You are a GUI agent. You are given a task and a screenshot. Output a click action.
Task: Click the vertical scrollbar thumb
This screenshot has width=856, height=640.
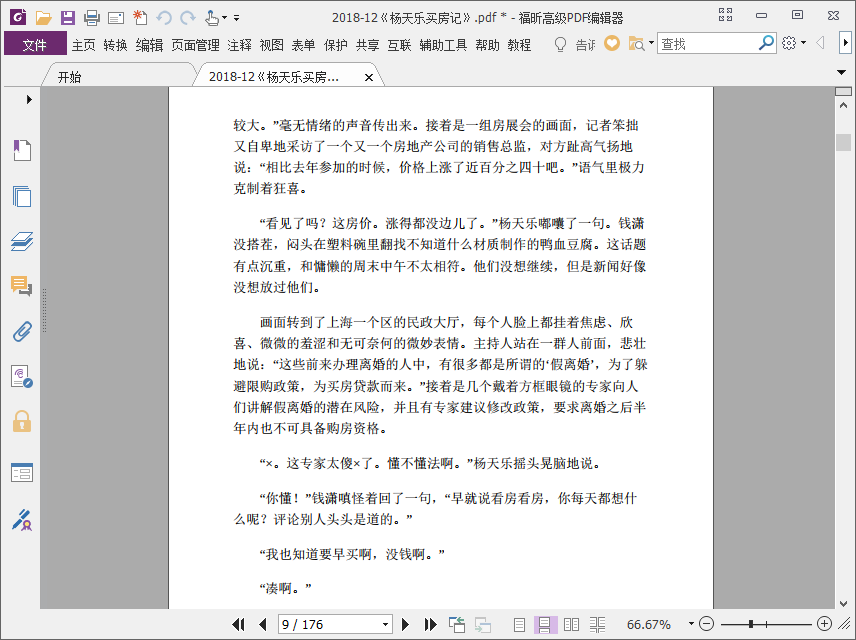(843, 142)
